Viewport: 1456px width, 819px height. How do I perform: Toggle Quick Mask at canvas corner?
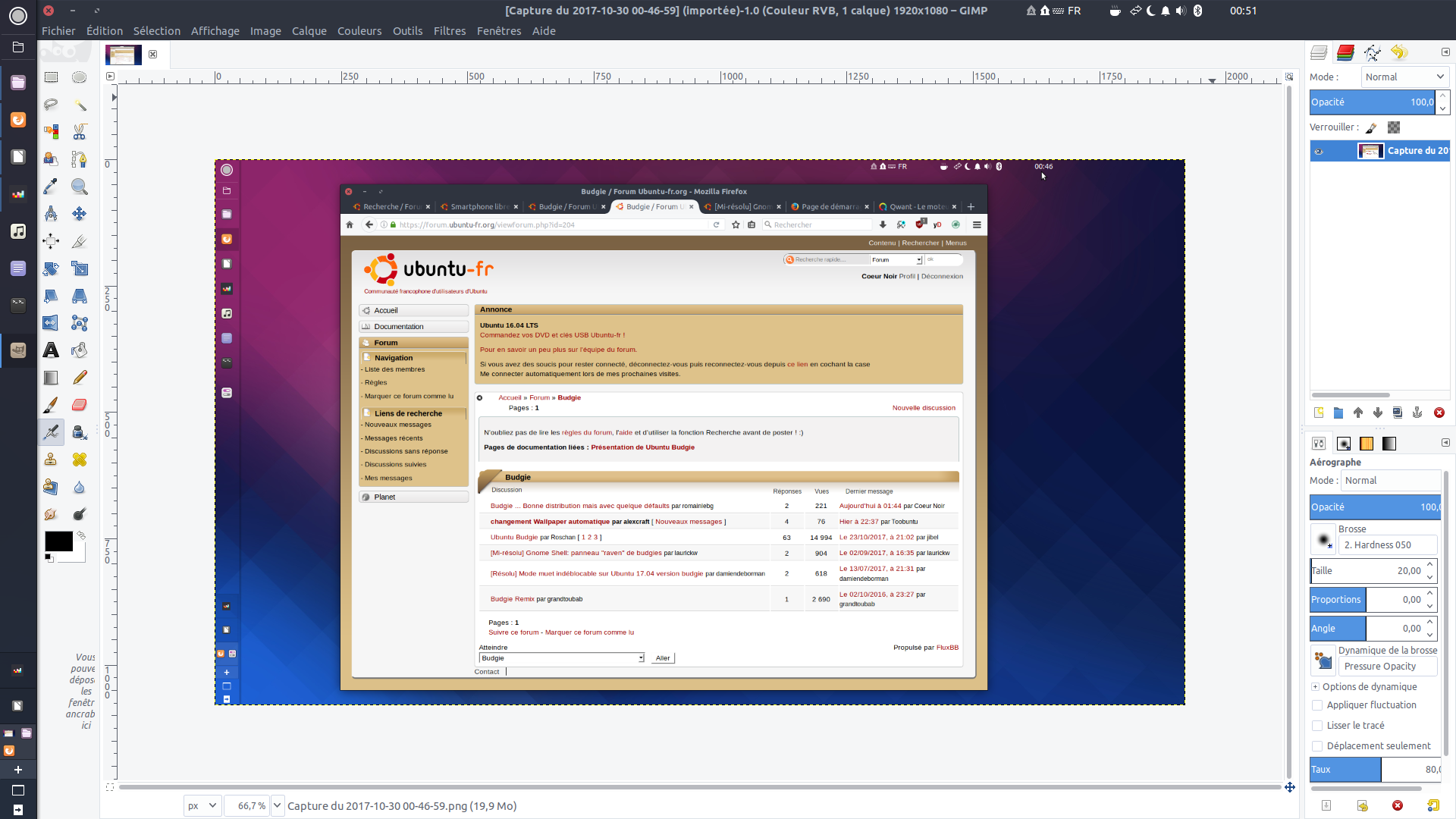(110, 787)
